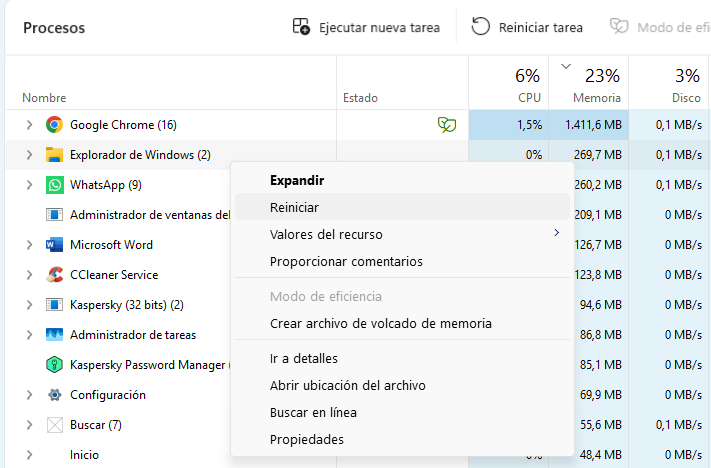711x468 pixels.
Task: Expand the Configuración process group
Action: (29, 395)
